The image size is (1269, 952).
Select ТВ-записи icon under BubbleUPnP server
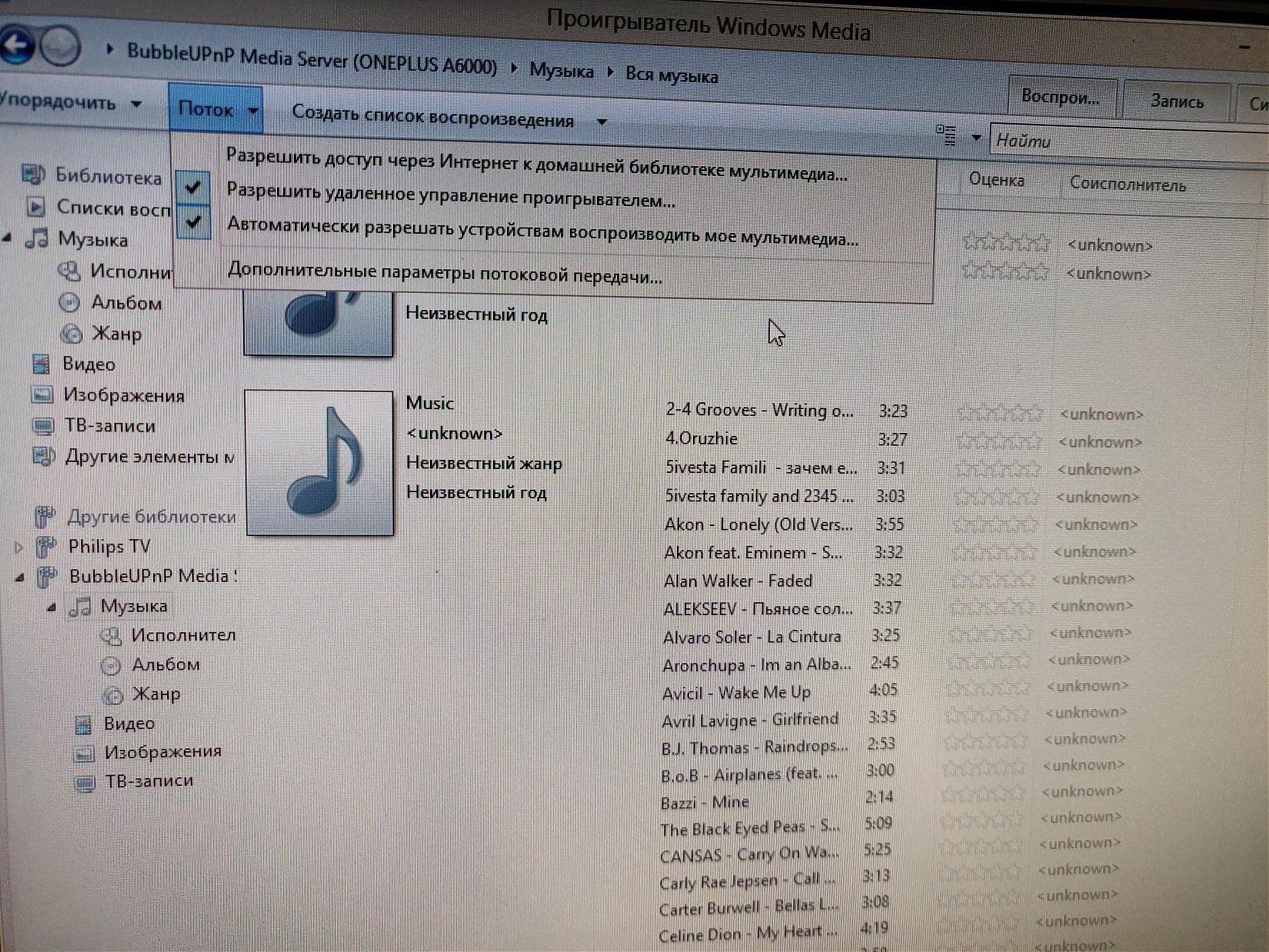(x=85, y=782)
